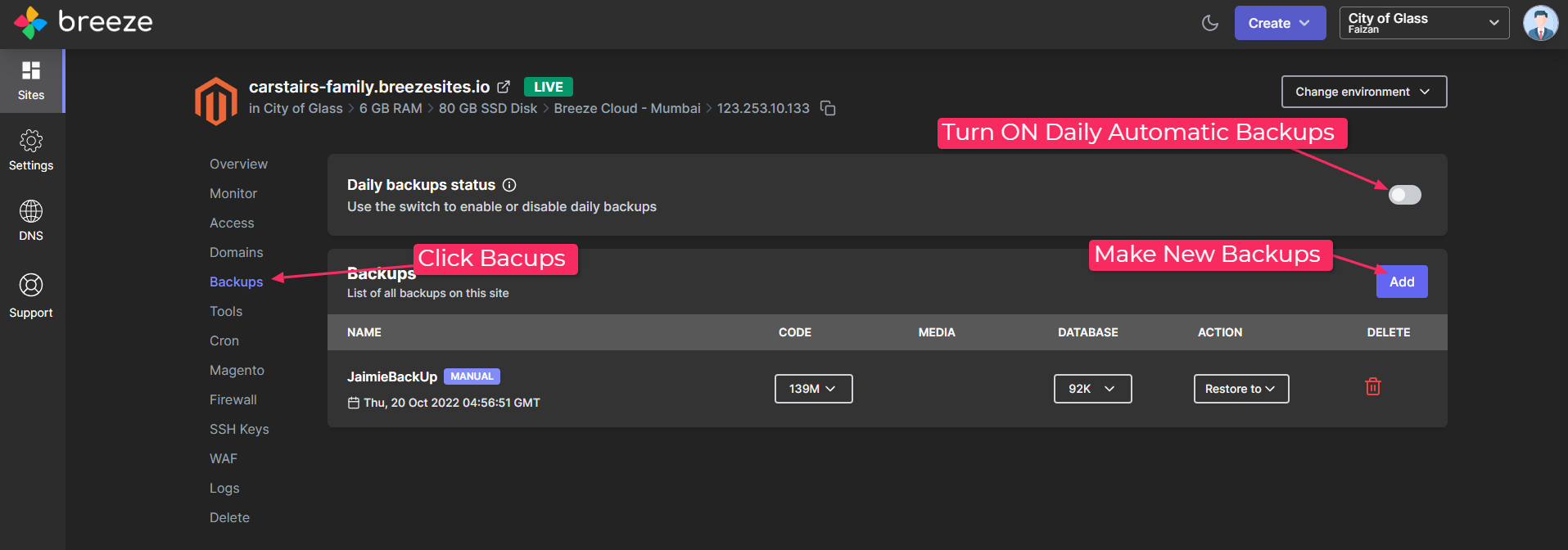The height and width of the screenshot is (550, 1568).
Task: Enable the daily backups switch
Action: pyautogui.click(x=1405, y=195)
